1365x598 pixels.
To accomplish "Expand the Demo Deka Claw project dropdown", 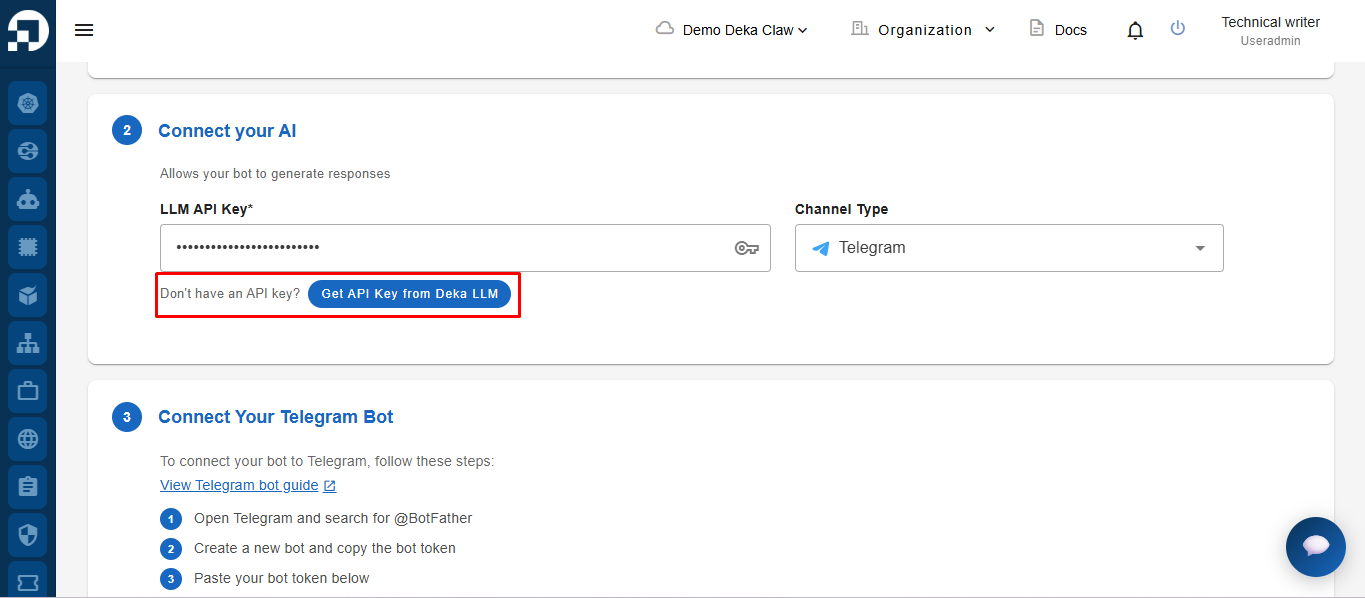I will coord(731,30).
